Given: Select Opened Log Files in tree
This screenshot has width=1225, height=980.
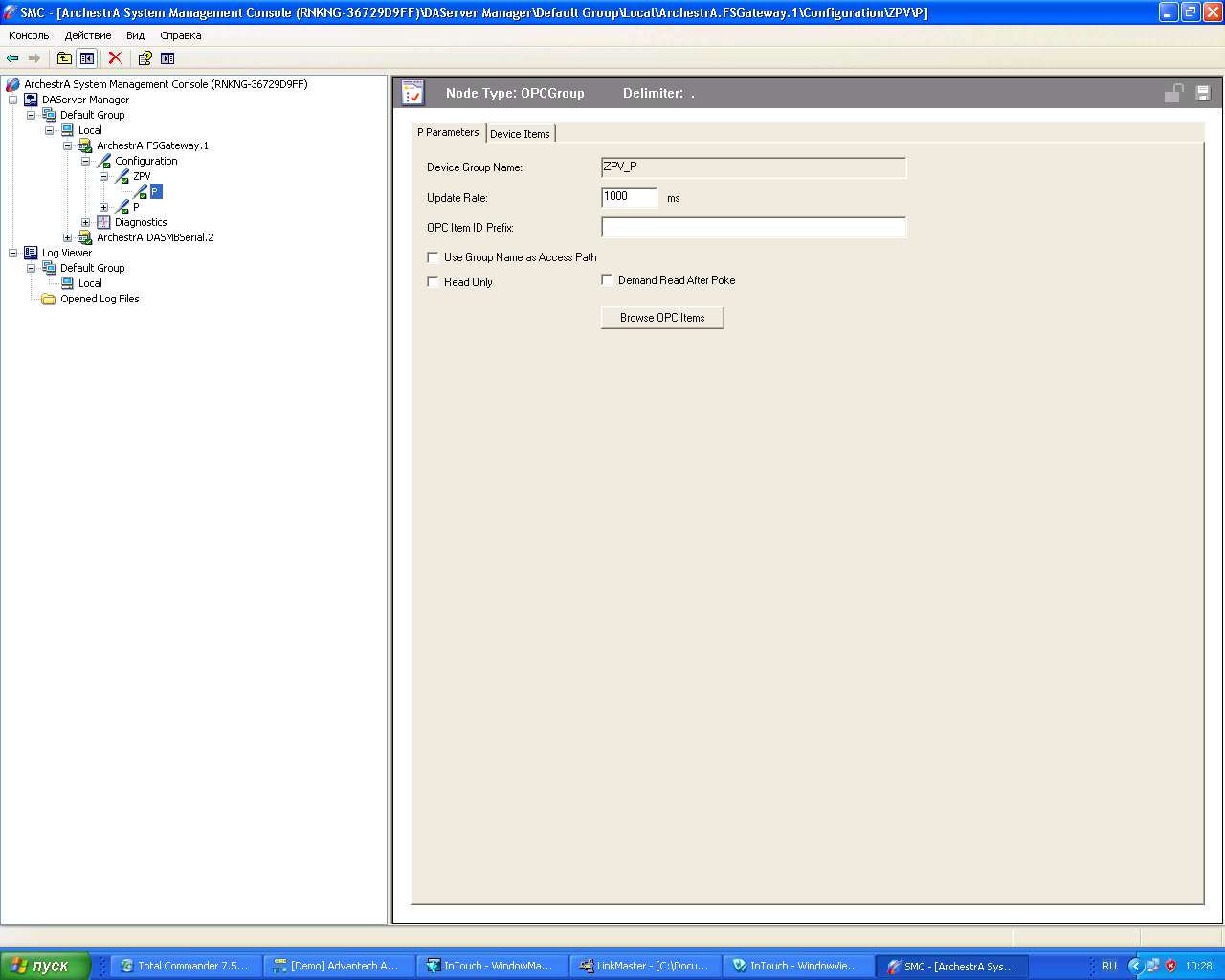Looking at the screenshot, I should point(100,299).
